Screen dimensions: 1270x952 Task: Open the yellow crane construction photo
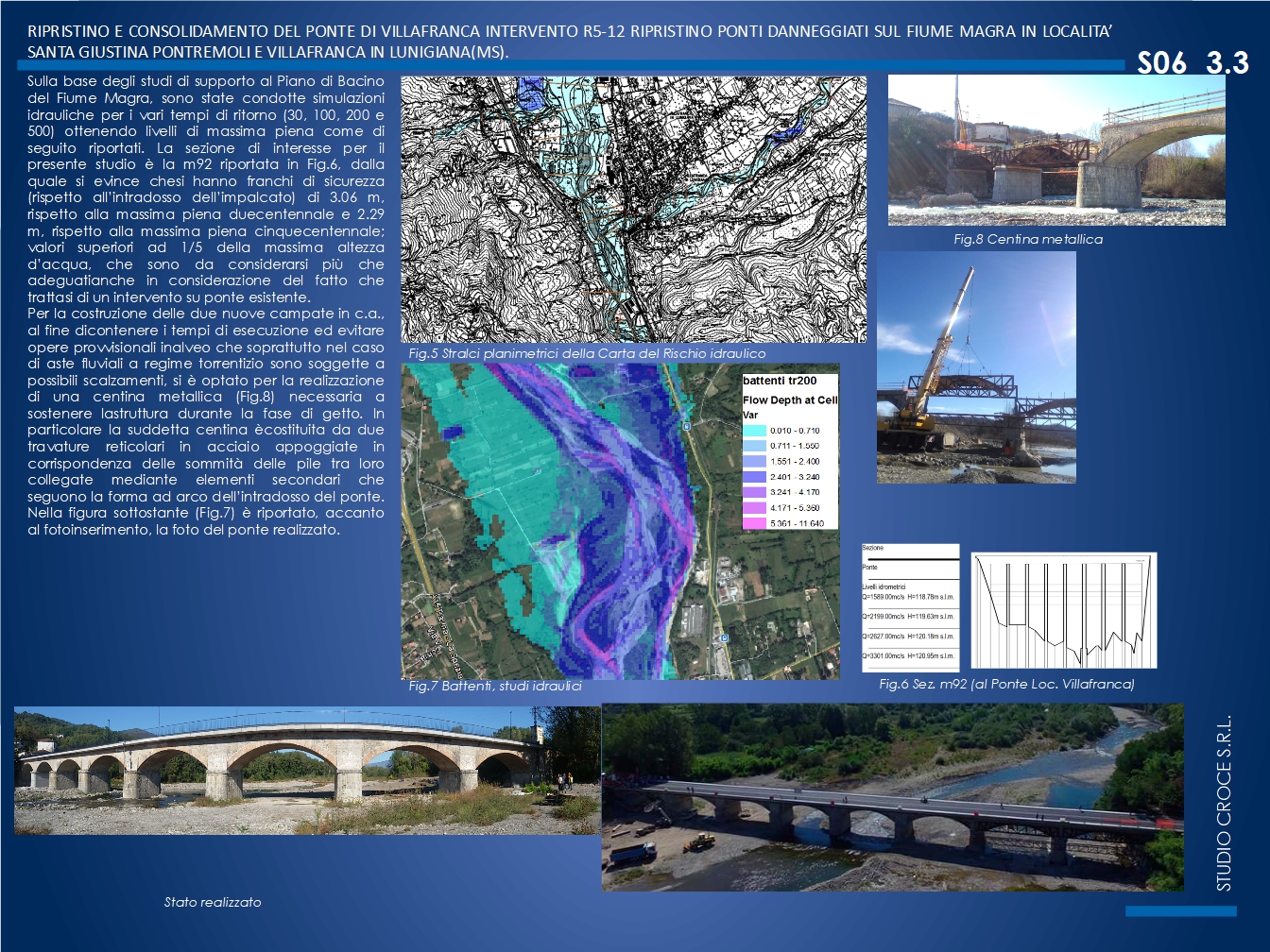[x=976, y=367]
